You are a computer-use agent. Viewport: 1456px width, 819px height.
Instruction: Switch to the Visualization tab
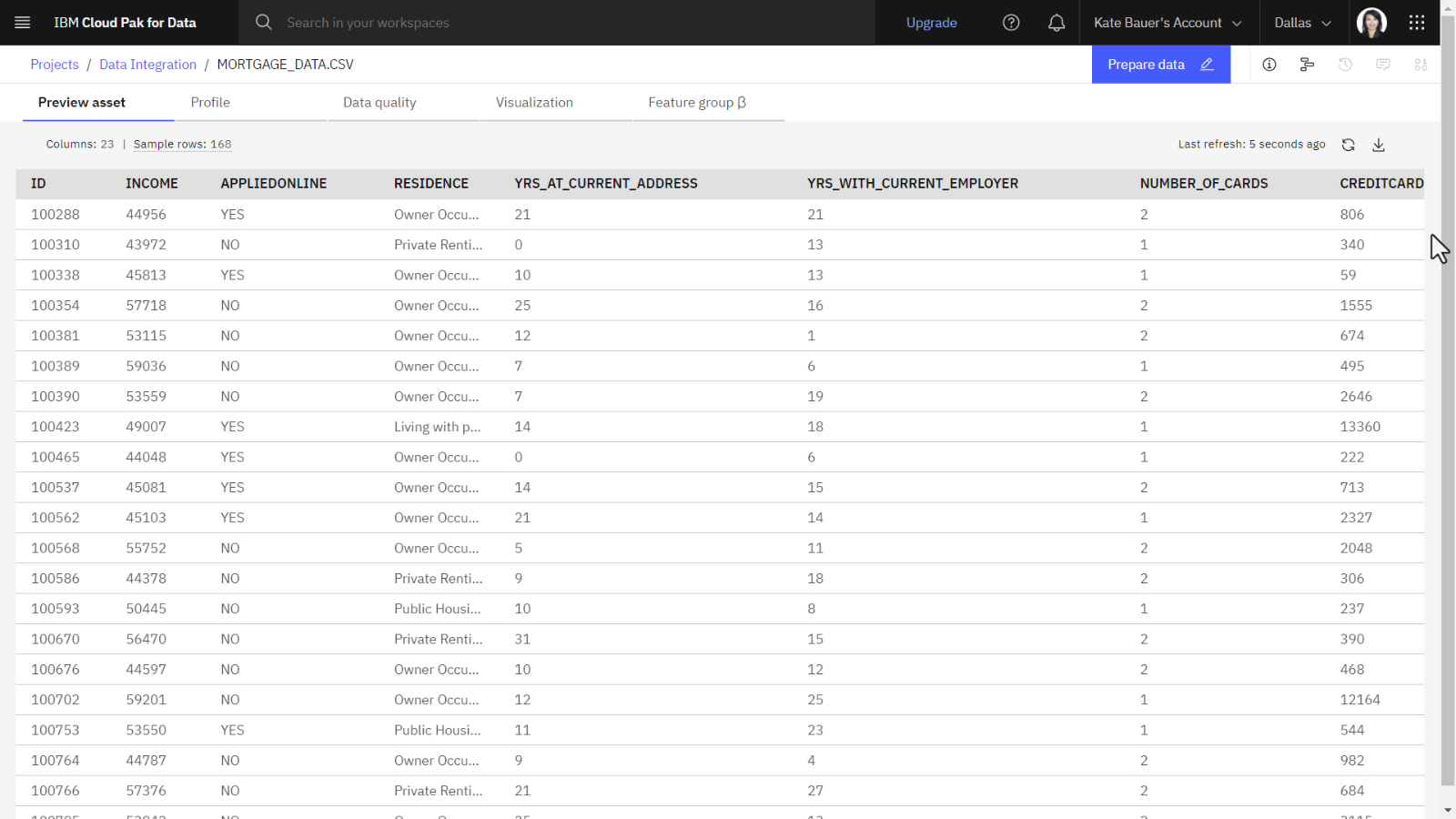coord(556,103)
